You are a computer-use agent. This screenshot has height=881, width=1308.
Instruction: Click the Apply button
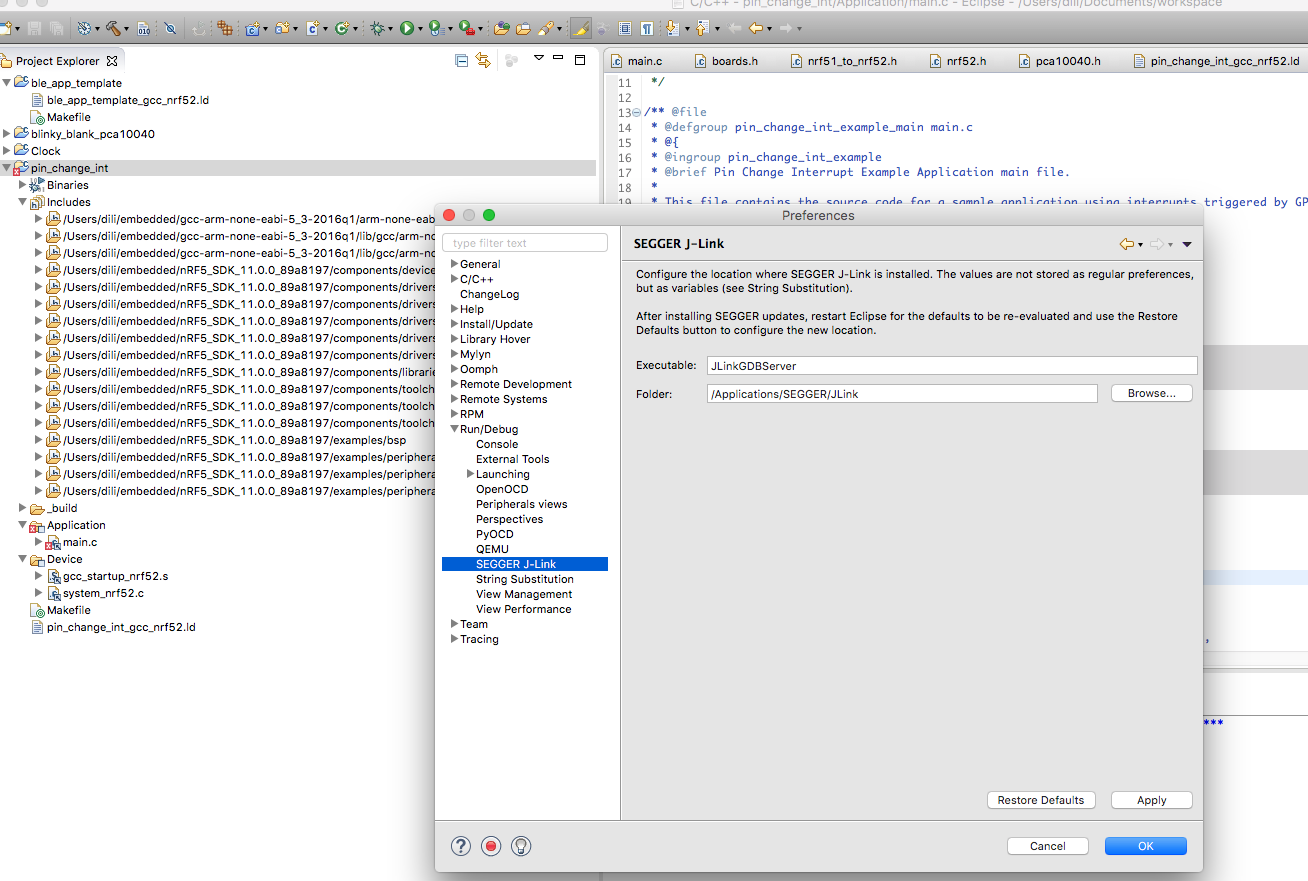[1151, 800]
